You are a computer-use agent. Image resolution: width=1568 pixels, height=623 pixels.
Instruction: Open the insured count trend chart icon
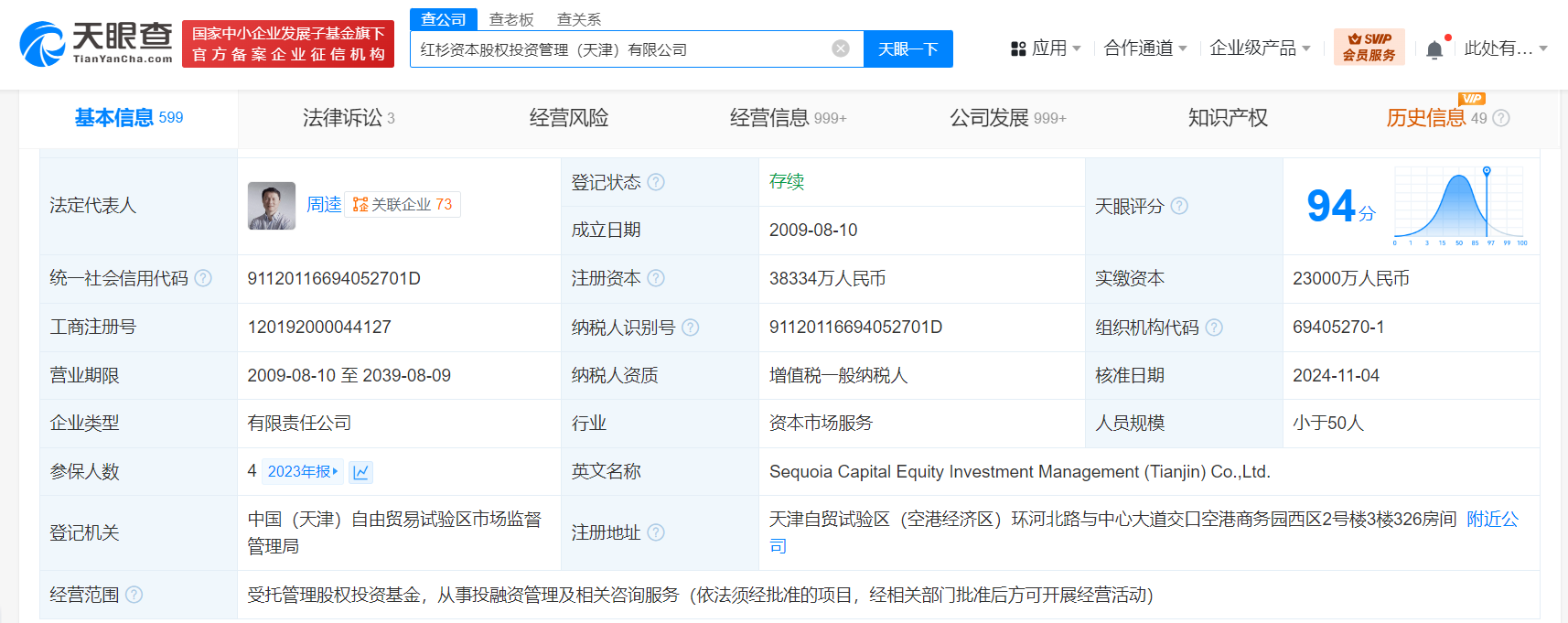(x=360, y=472)
